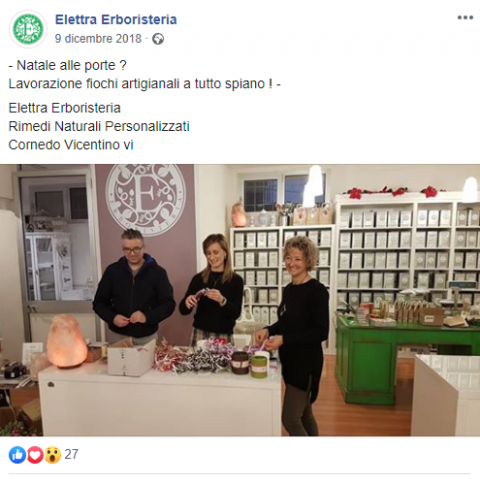Click the pile of ribbons on the counter
Viewport: 480px width, 485px height.
193,357
